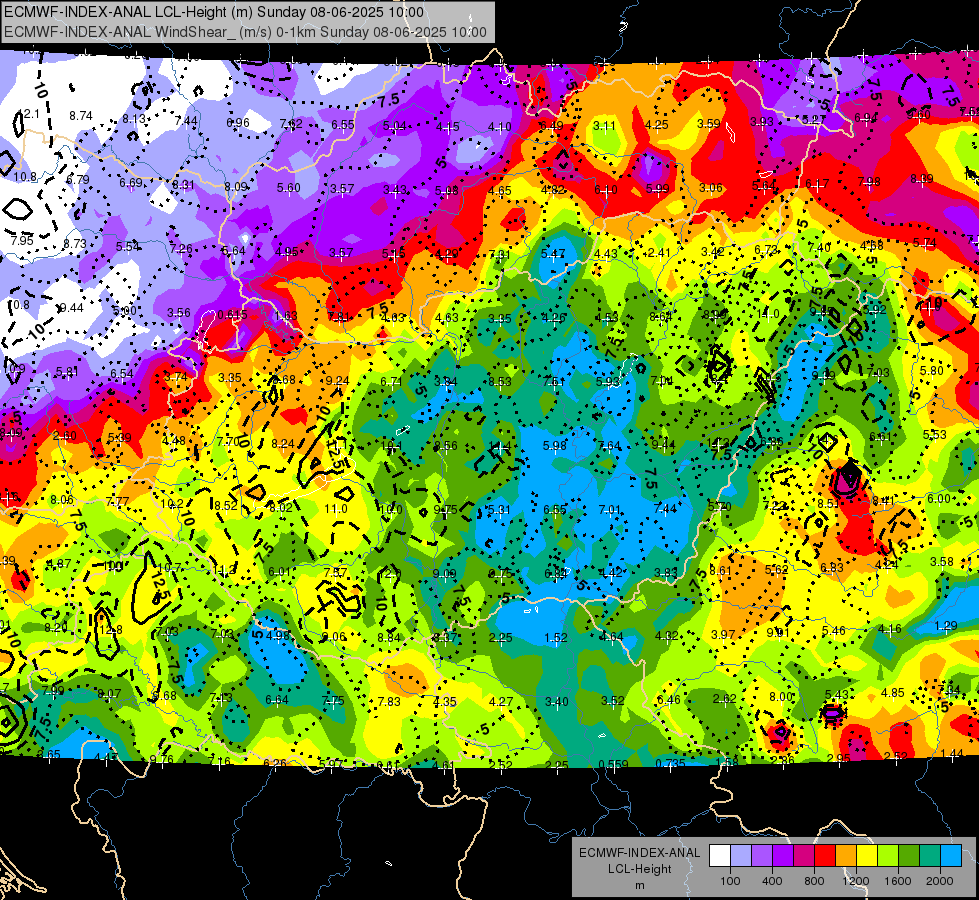This screenshot has width=979, height=900.
Task: Click the wind shear value 2.41
Action: coord(659,253)
